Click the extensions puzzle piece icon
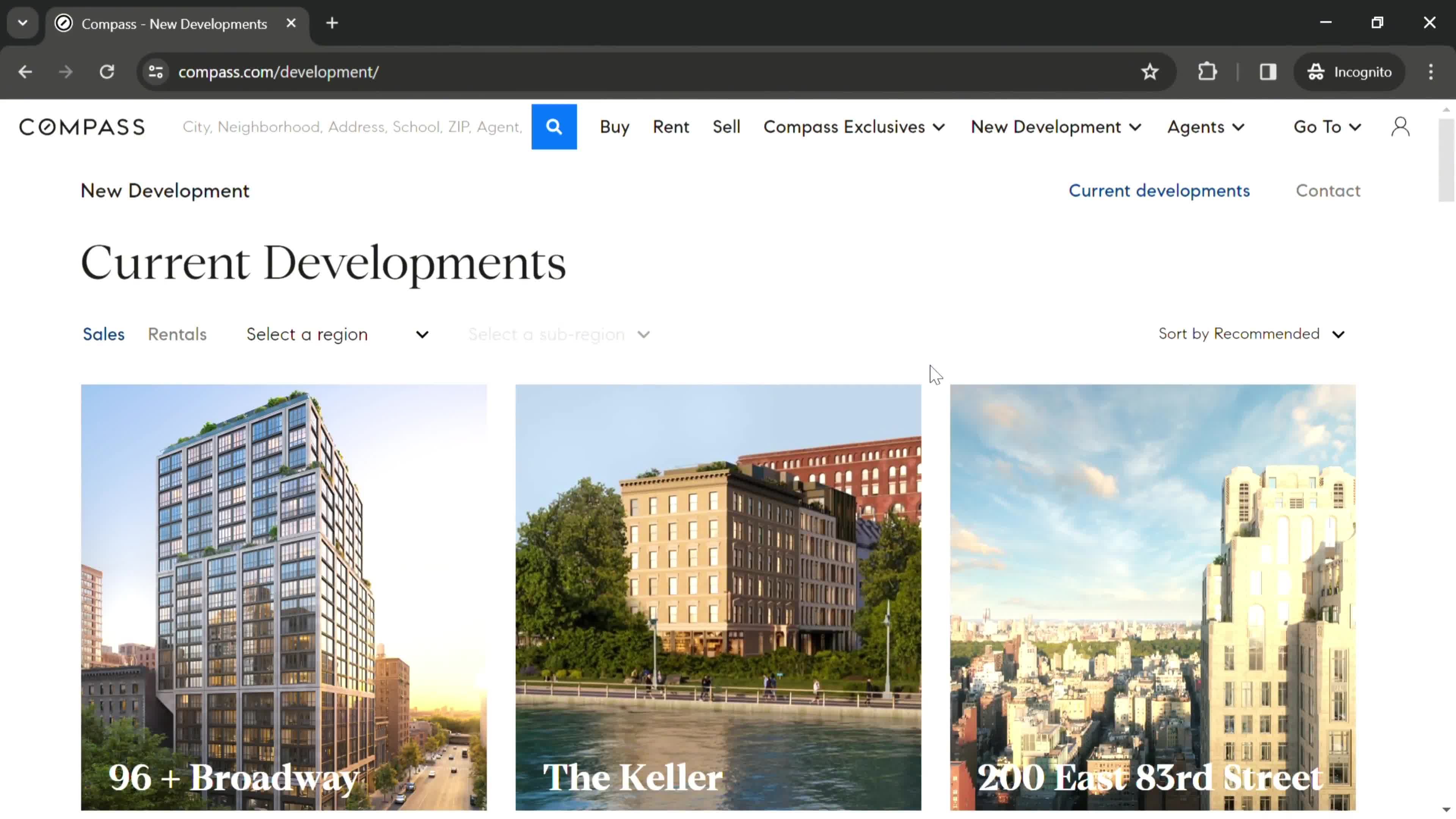Image resolution: width=1456 pixels, height=819 pixels. click(1207, 71)
